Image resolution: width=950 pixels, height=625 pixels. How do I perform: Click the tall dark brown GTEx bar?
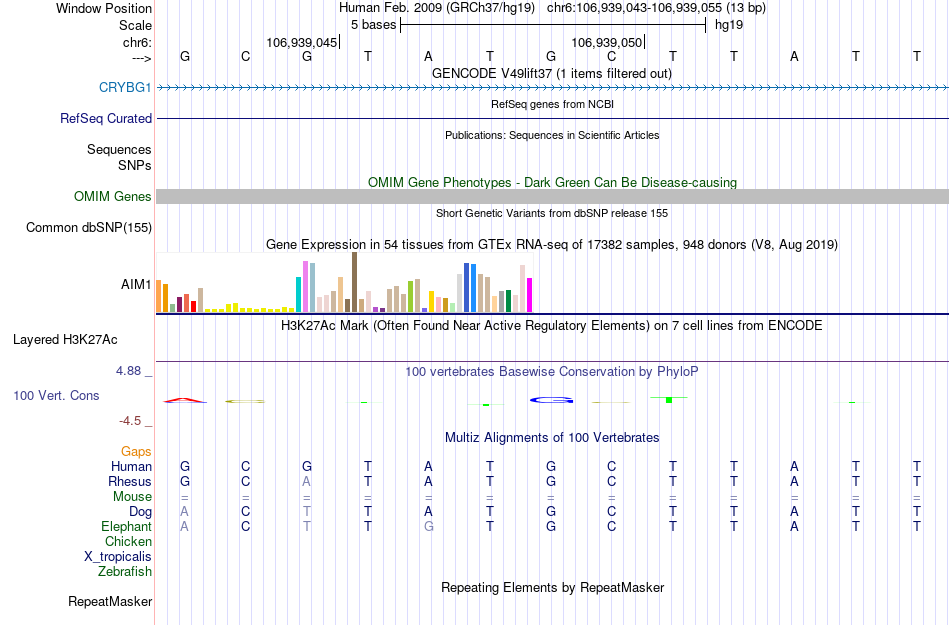[354, 282]
